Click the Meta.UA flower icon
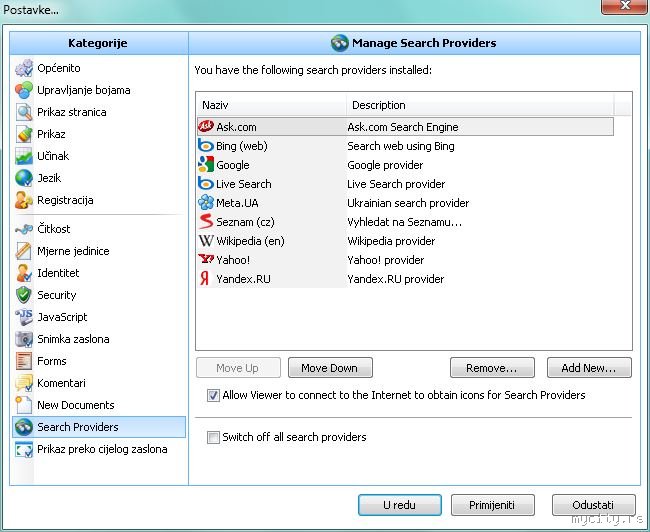This screenshot has width=650, height=532. pyautogui.click(x=206, y=203)
